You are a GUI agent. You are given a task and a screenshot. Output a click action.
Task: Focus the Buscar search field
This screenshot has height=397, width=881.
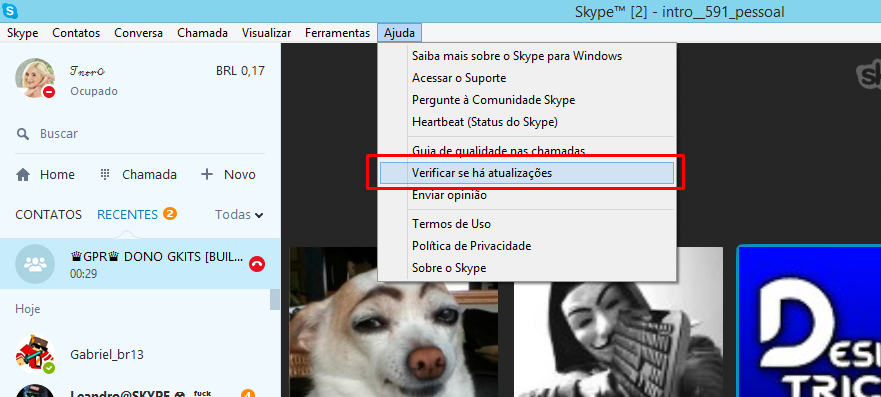139,134
